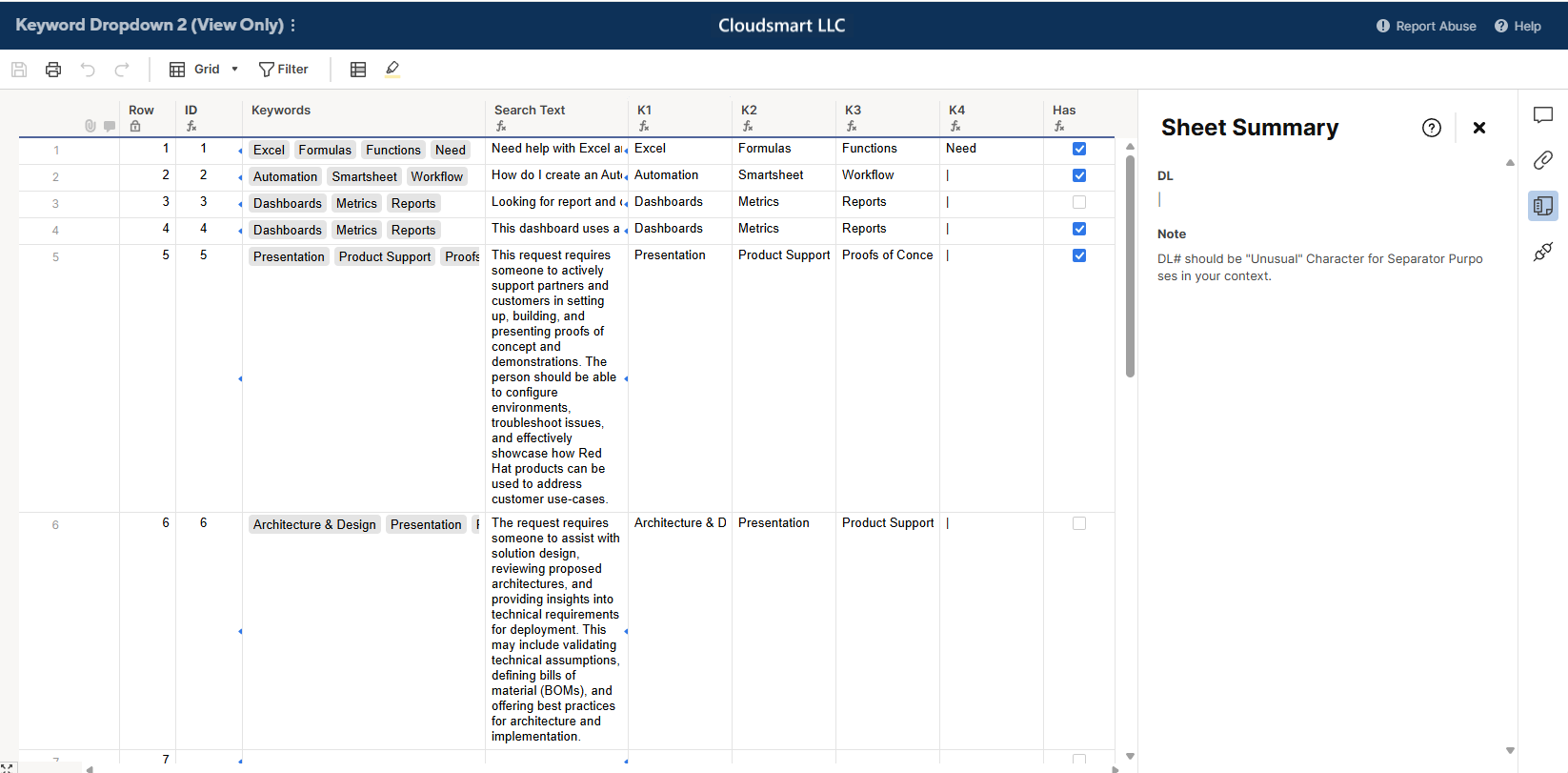Click Report Abuse link
The height and width of the screenshot is (773, 1568).
1426,26
